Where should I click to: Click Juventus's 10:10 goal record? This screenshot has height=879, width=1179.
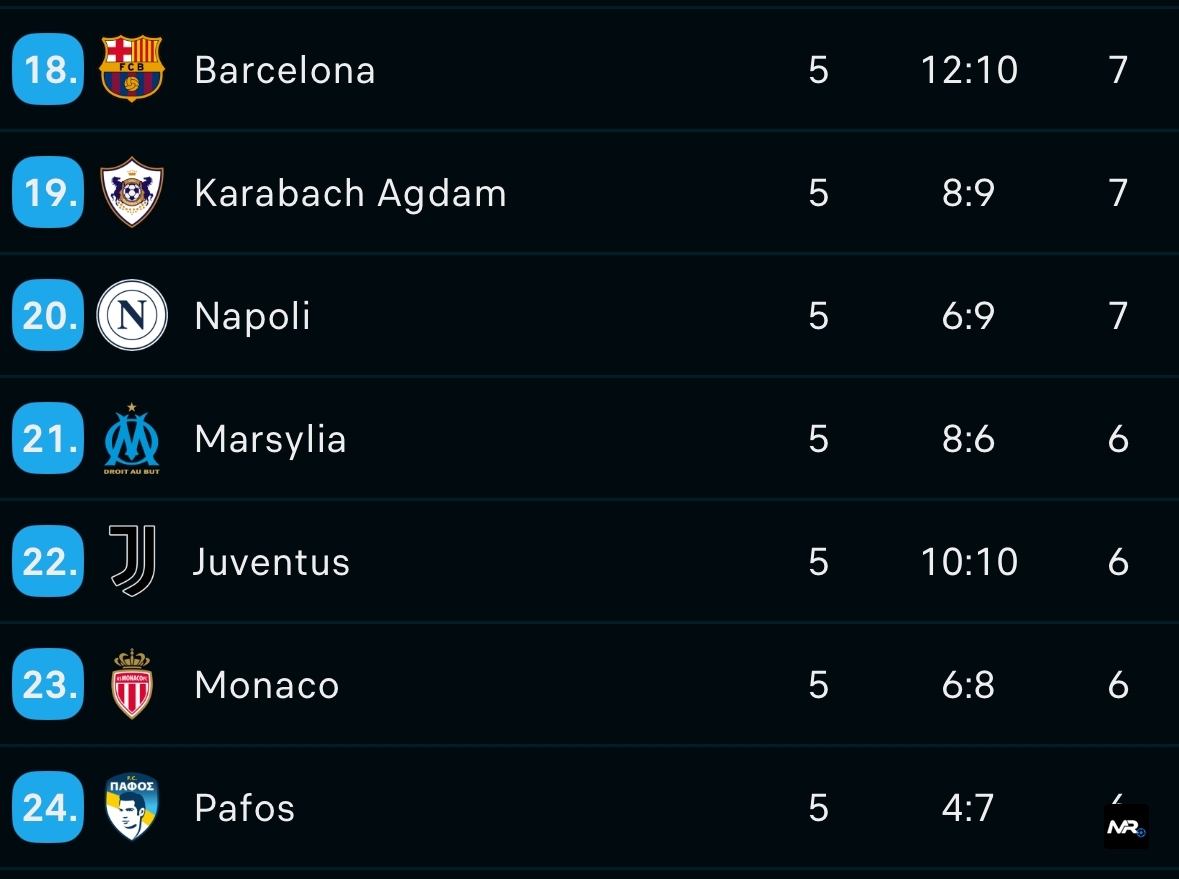point(969,562)
